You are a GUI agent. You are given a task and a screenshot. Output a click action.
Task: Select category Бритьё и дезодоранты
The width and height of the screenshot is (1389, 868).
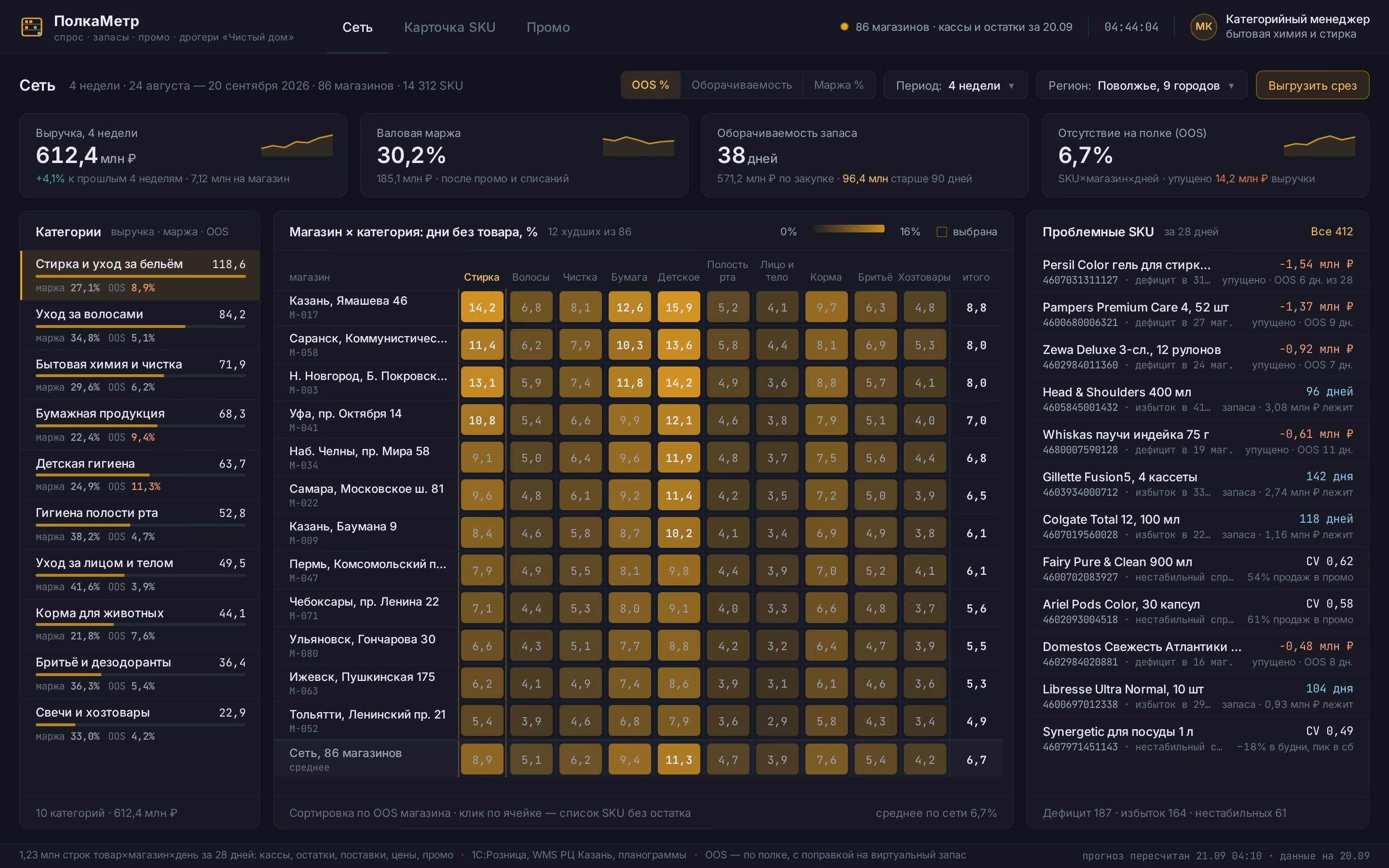[x=140, y=674]
